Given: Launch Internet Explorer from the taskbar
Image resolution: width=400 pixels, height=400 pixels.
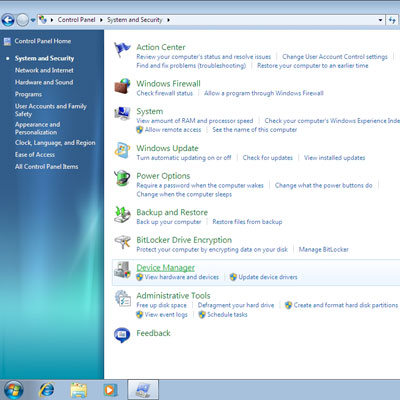Looking at the screenshot, I should pyautogui.click(x=47, y=390).
